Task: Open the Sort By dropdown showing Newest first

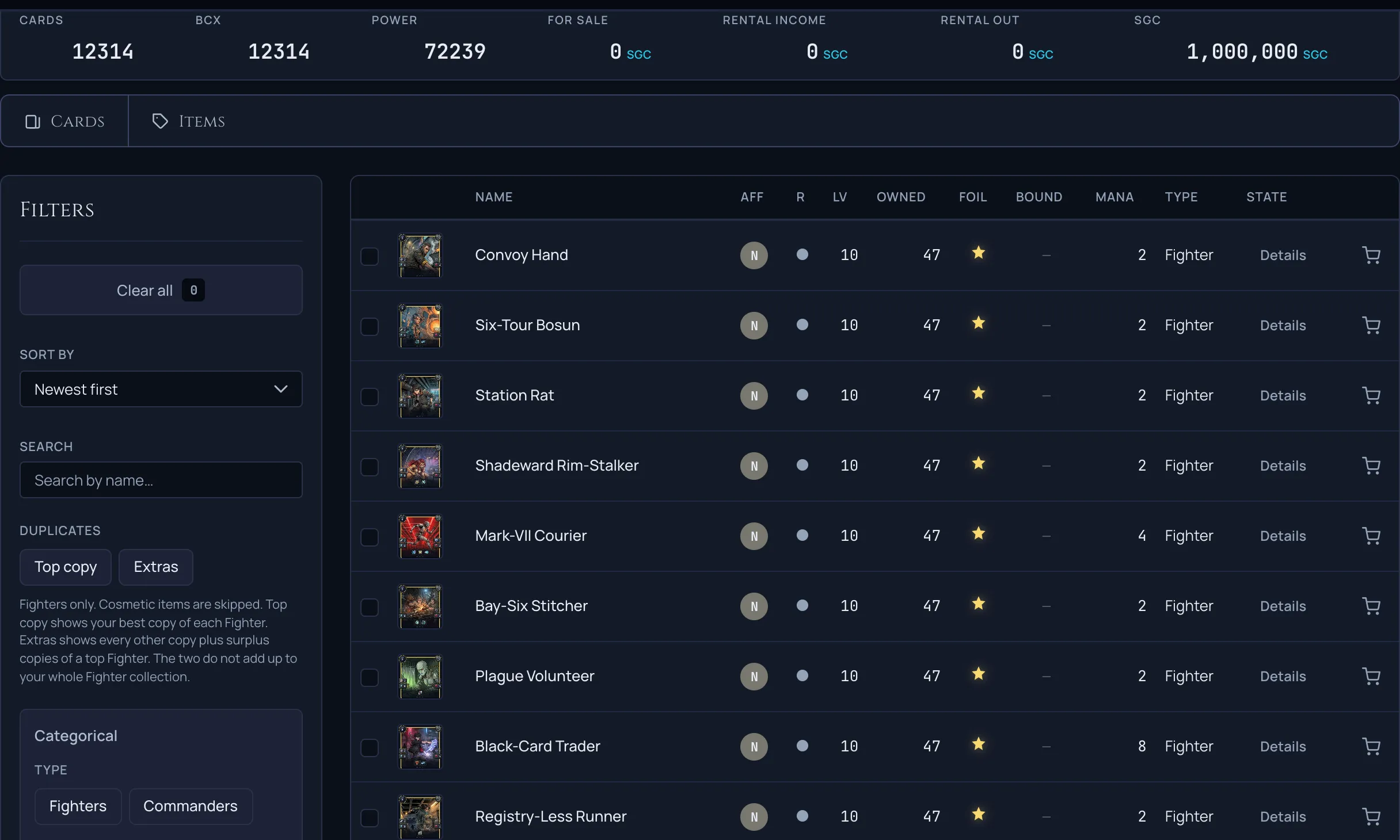Action: pyautogui.click(x=161, y=389)
